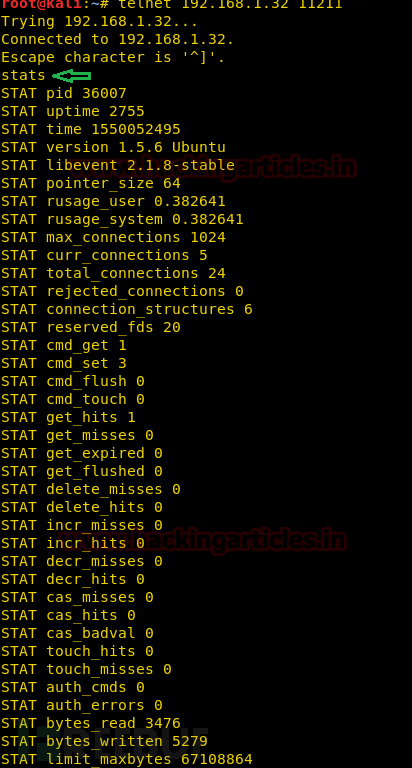This screenshot has width=412, height=768.
Task: Click the total_connections 24 line
Action: point(113,273)
